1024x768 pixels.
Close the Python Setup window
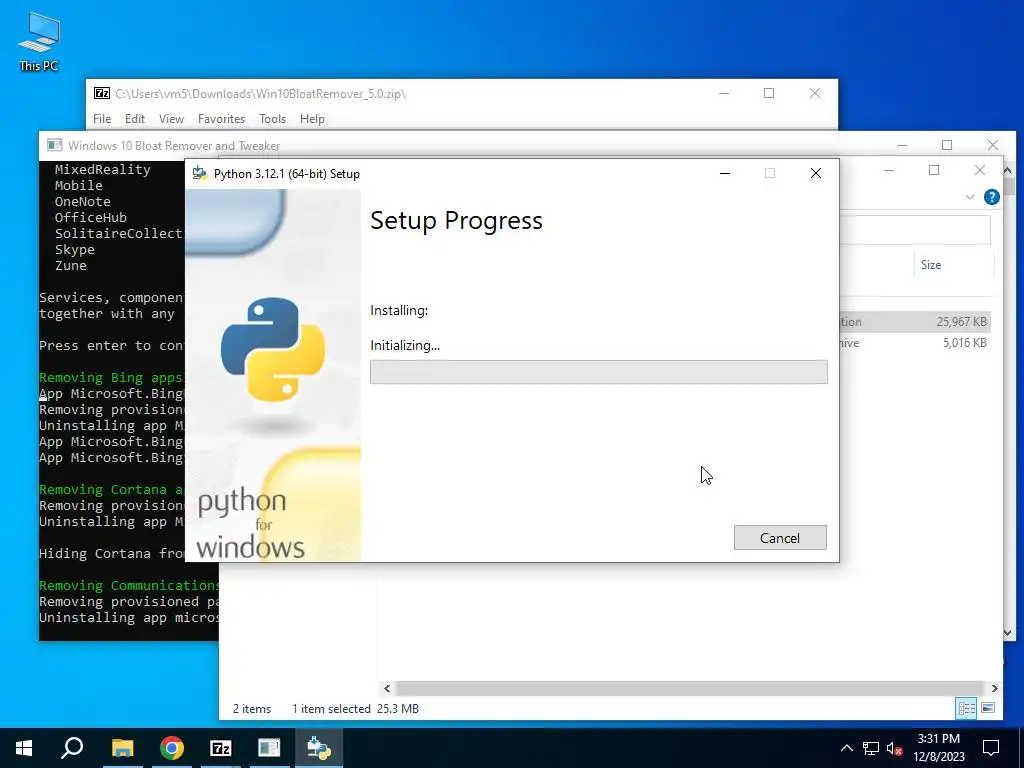pyautogui.click(x=816, y=173)
